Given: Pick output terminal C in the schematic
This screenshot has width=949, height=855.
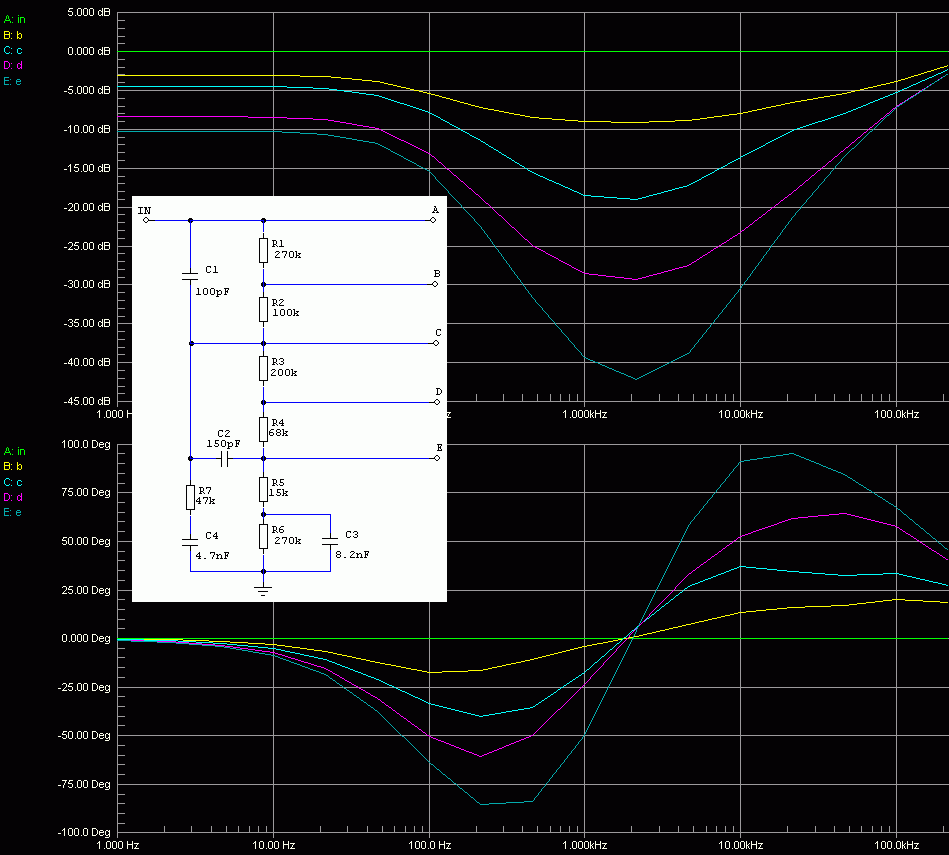Looking at the screenshot, I should [x=436, y=343].
